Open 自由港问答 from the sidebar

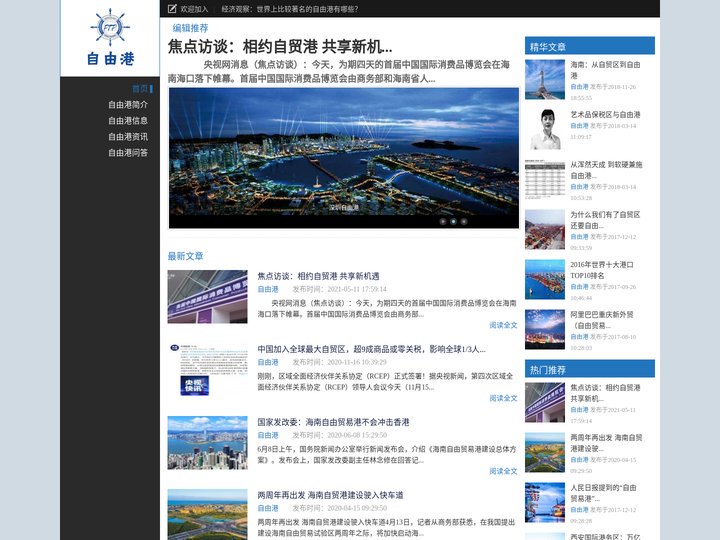[128, 153]
